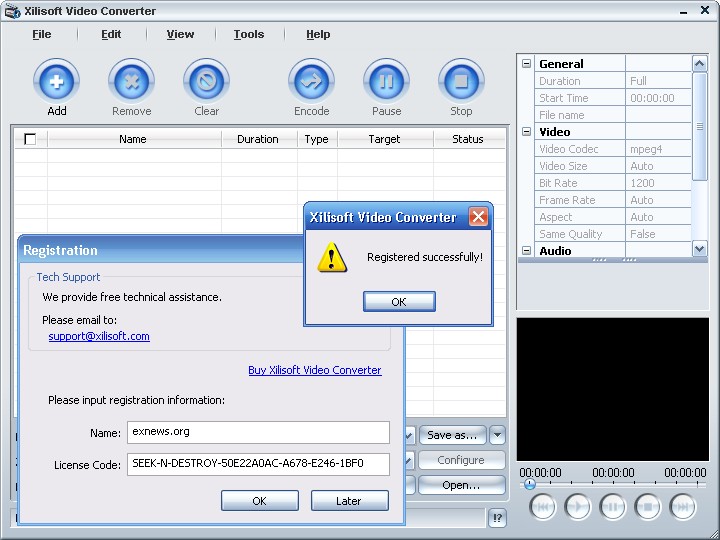Click the File name property row
The height and width of the screenshot is (540, 720).
coord(613,115)
